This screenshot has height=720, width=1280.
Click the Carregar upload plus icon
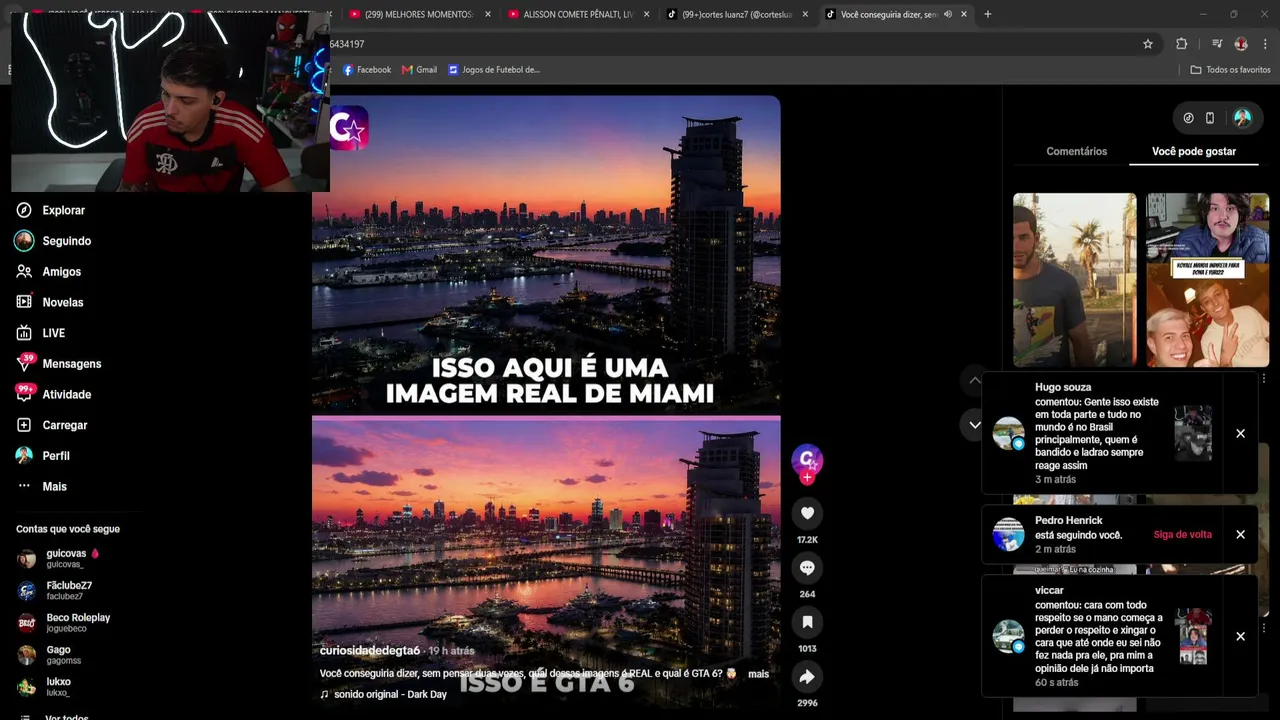24,425
